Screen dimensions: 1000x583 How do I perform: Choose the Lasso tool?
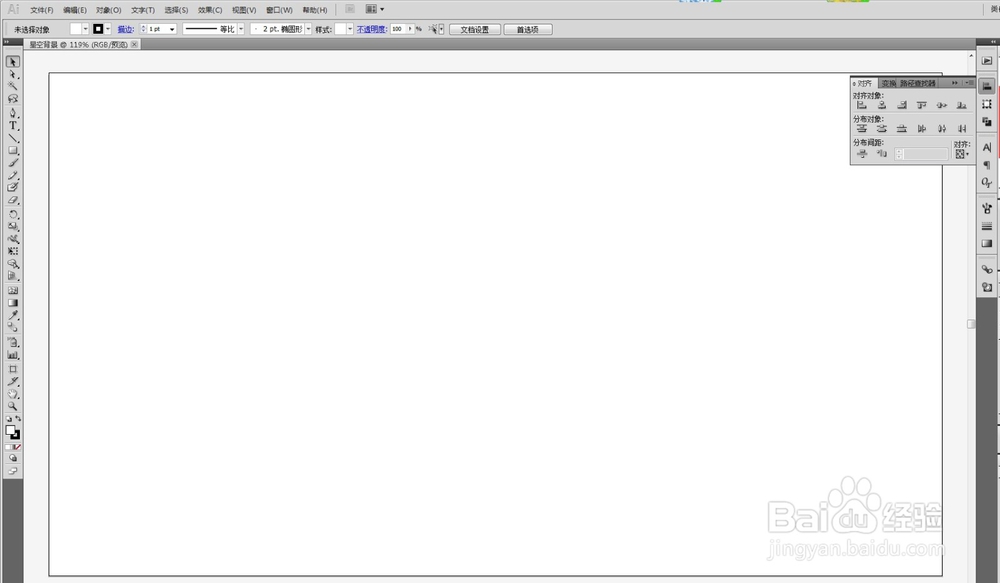(13, 99)
